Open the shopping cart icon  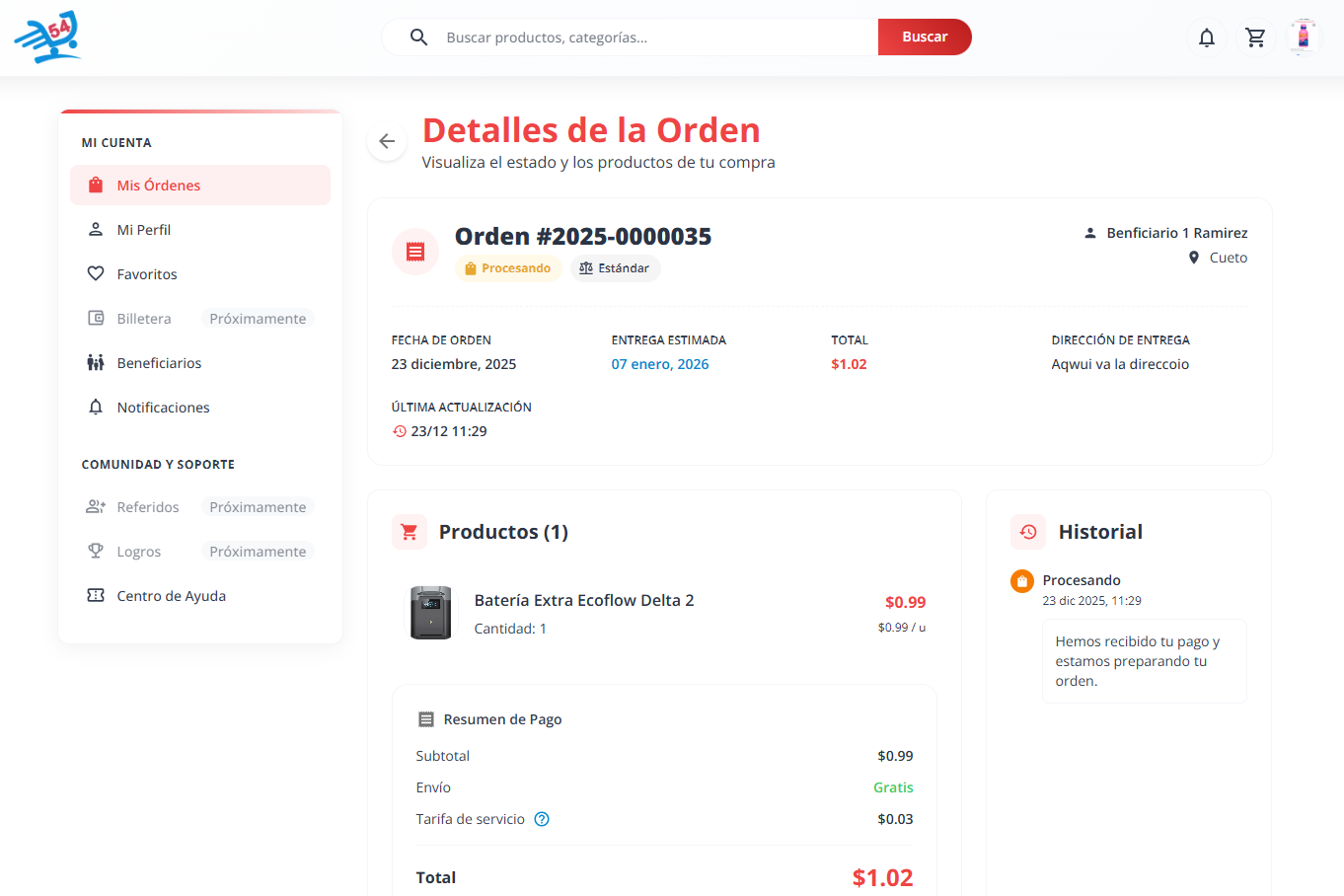(x=1255, y=37)
